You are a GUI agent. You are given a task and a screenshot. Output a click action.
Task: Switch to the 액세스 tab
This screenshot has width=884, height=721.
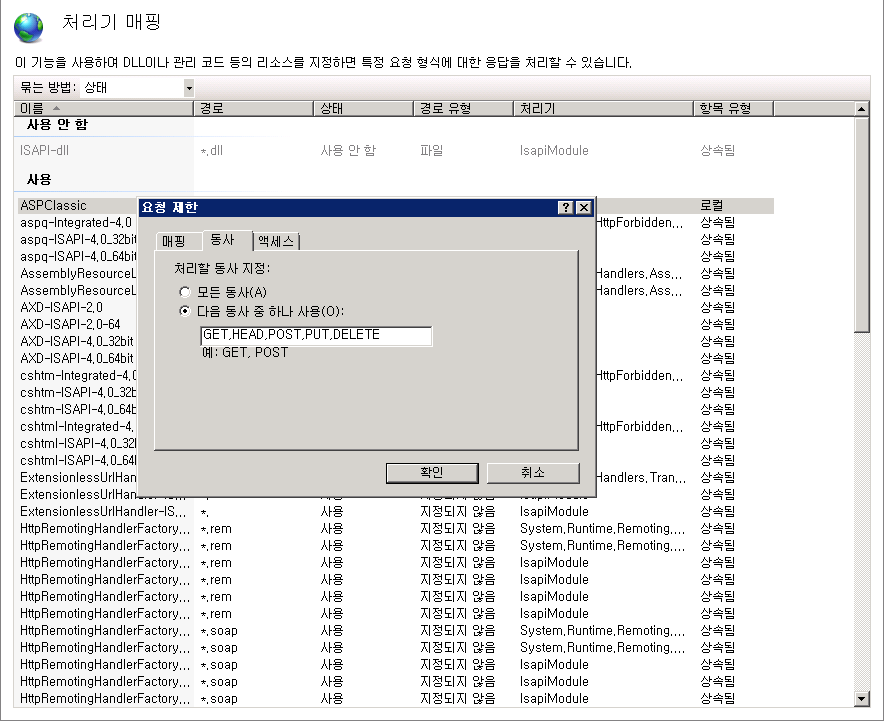[276, 241]
